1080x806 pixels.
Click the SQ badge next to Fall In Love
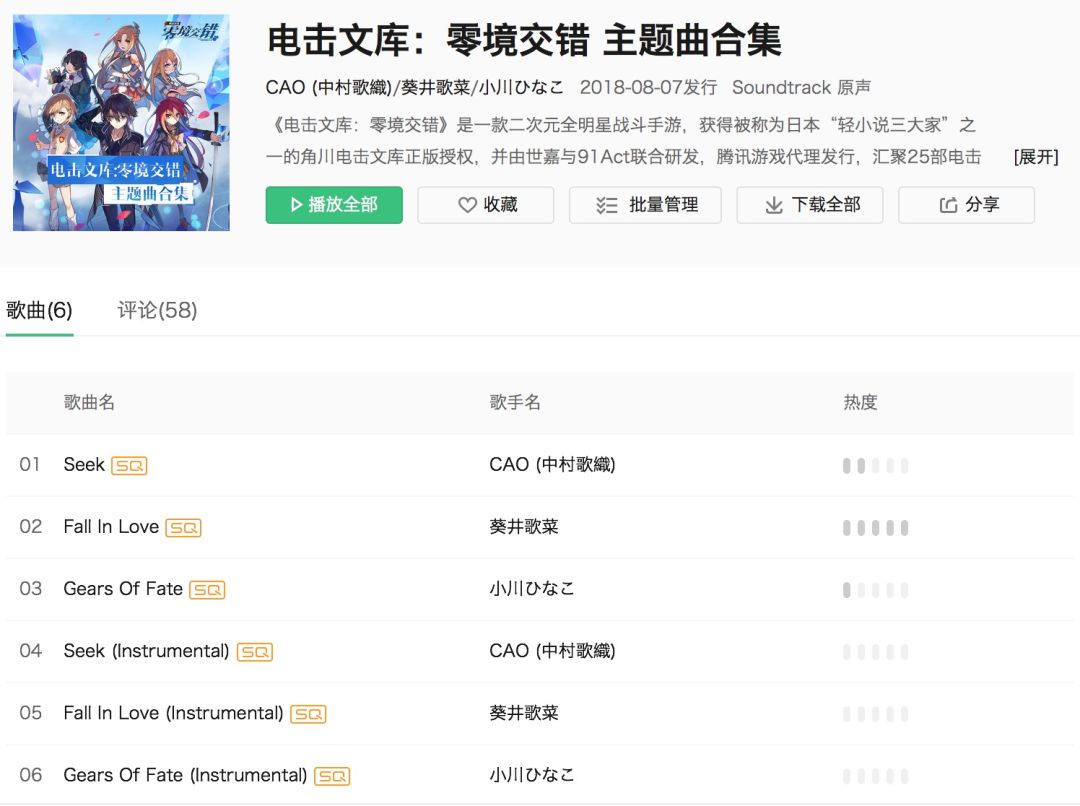(183, 528)
